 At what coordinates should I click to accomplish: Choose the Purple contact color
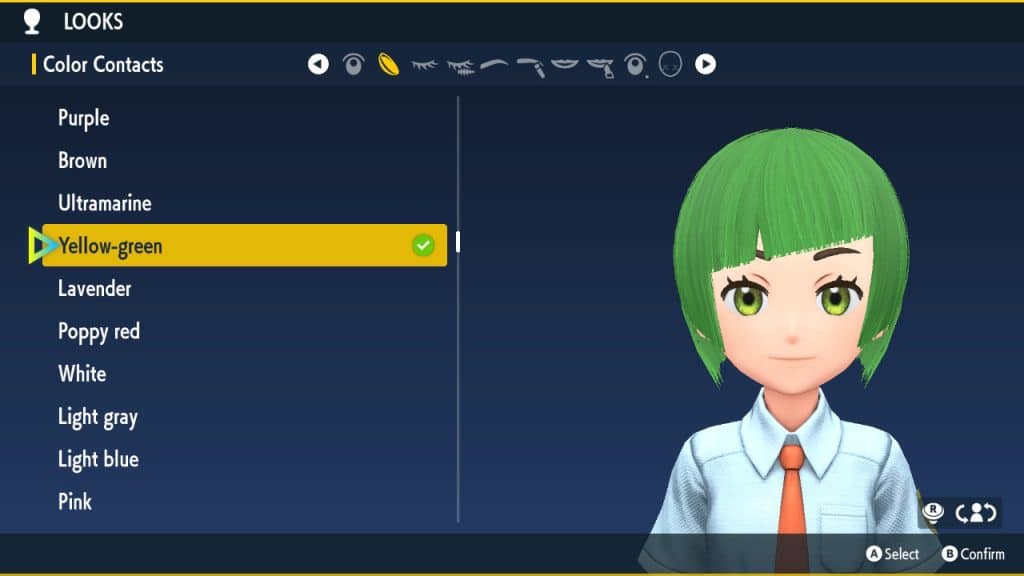point(84,118)
